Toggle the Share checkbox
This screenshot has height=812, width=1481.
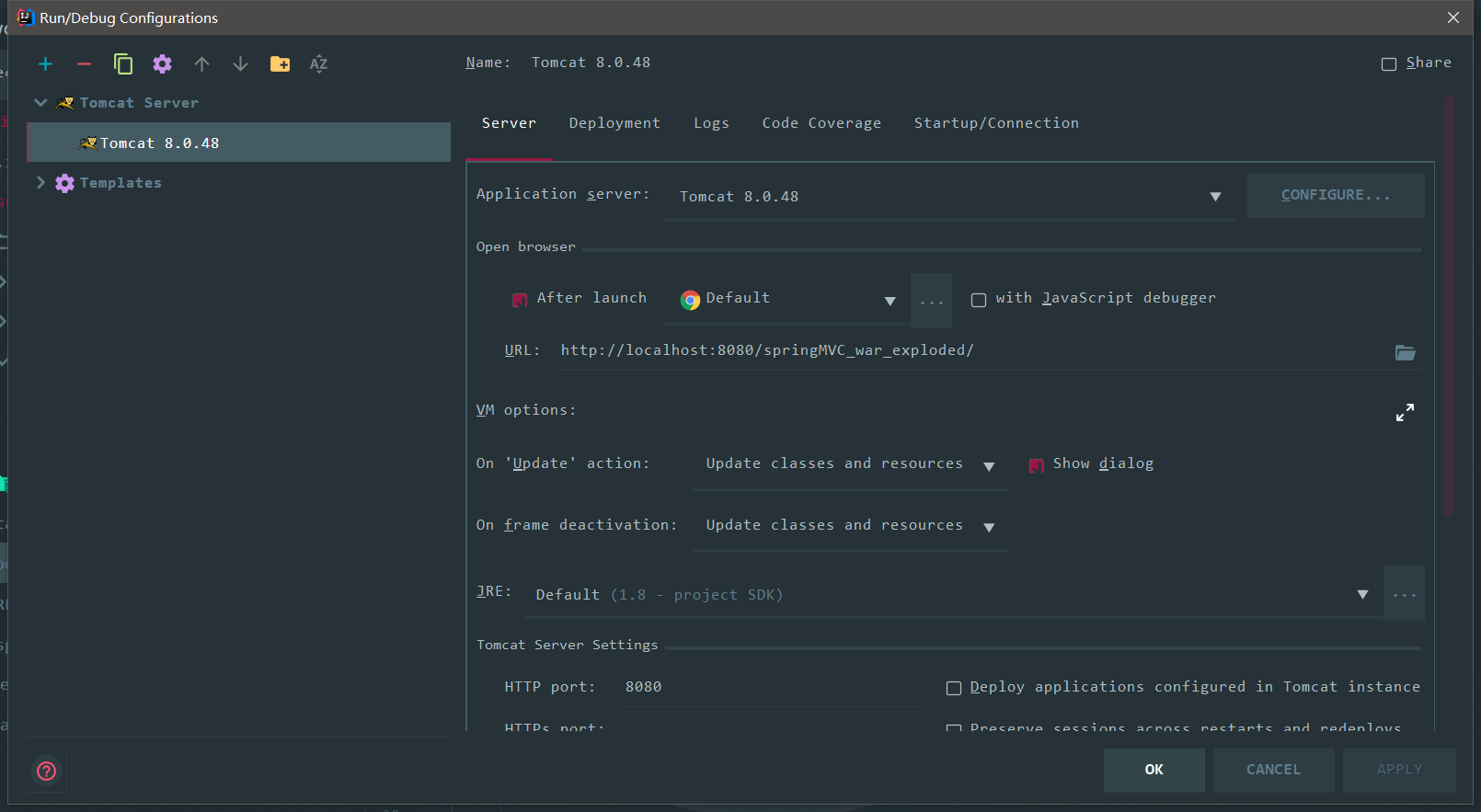coord(1389,63)
